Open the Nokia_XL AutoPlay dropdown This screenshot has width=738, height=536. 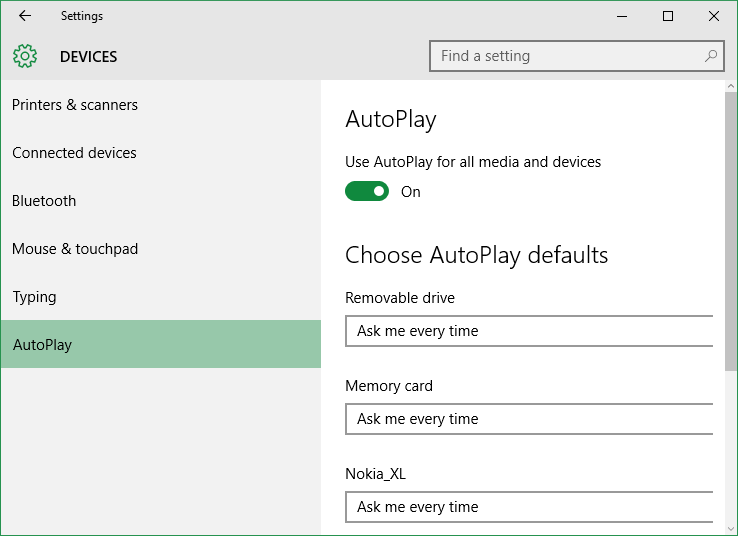click(x=529, y=507)
